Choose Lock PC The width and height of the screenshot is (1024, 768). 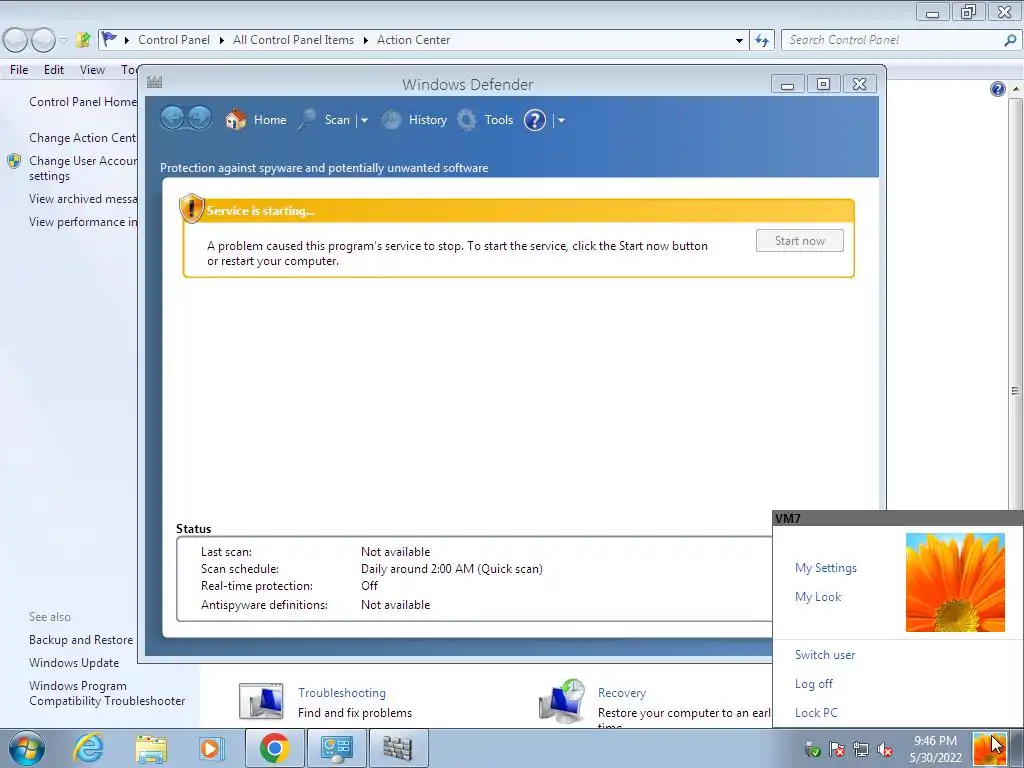(816, 712)
